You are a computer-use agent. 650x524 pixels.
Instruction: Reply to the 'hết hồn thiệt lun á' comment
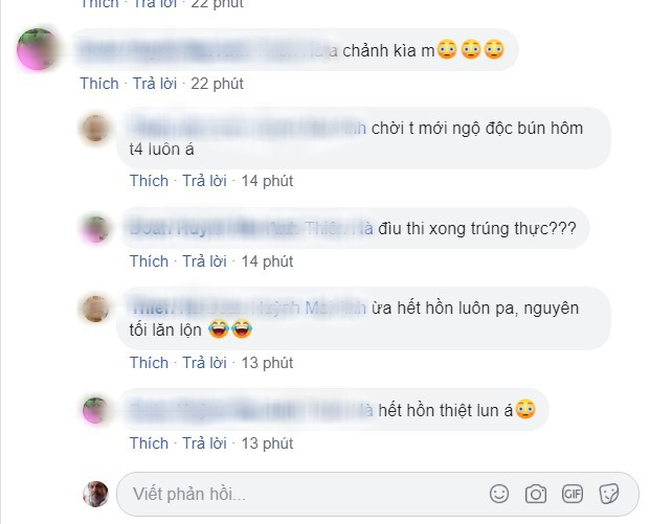[204, 444]
